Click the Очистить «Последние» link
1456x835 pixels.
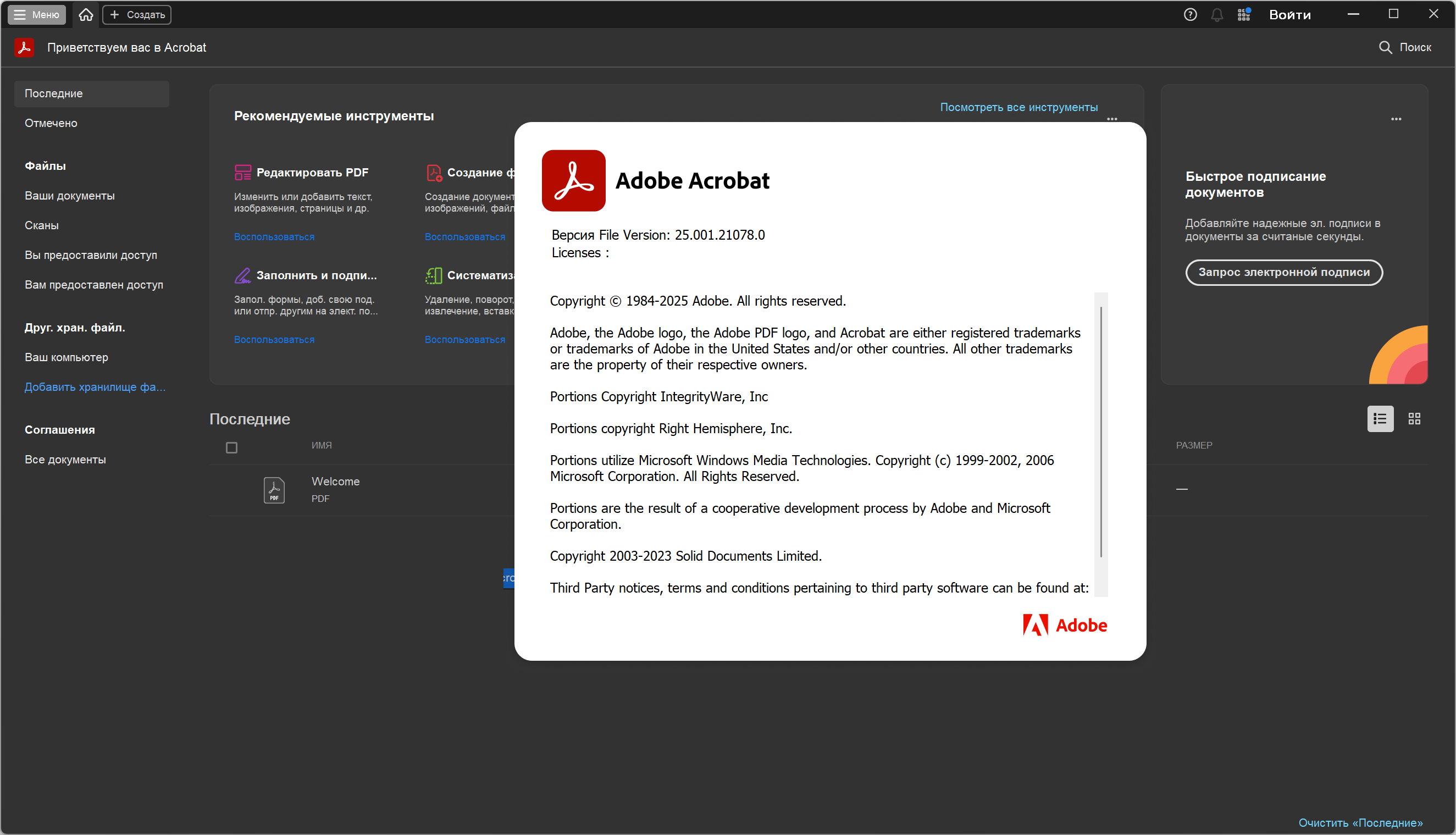[x=1360, y=822]
